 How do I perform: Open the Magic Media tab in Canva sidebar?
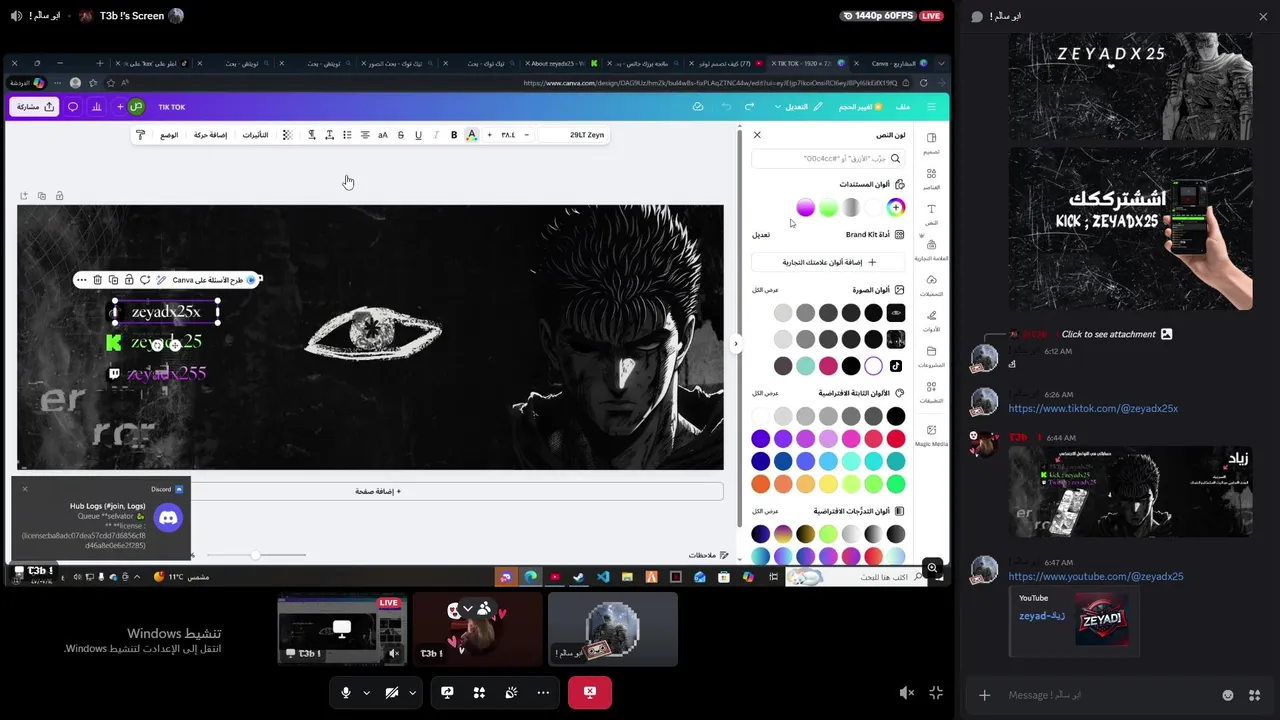click(931, 435)
